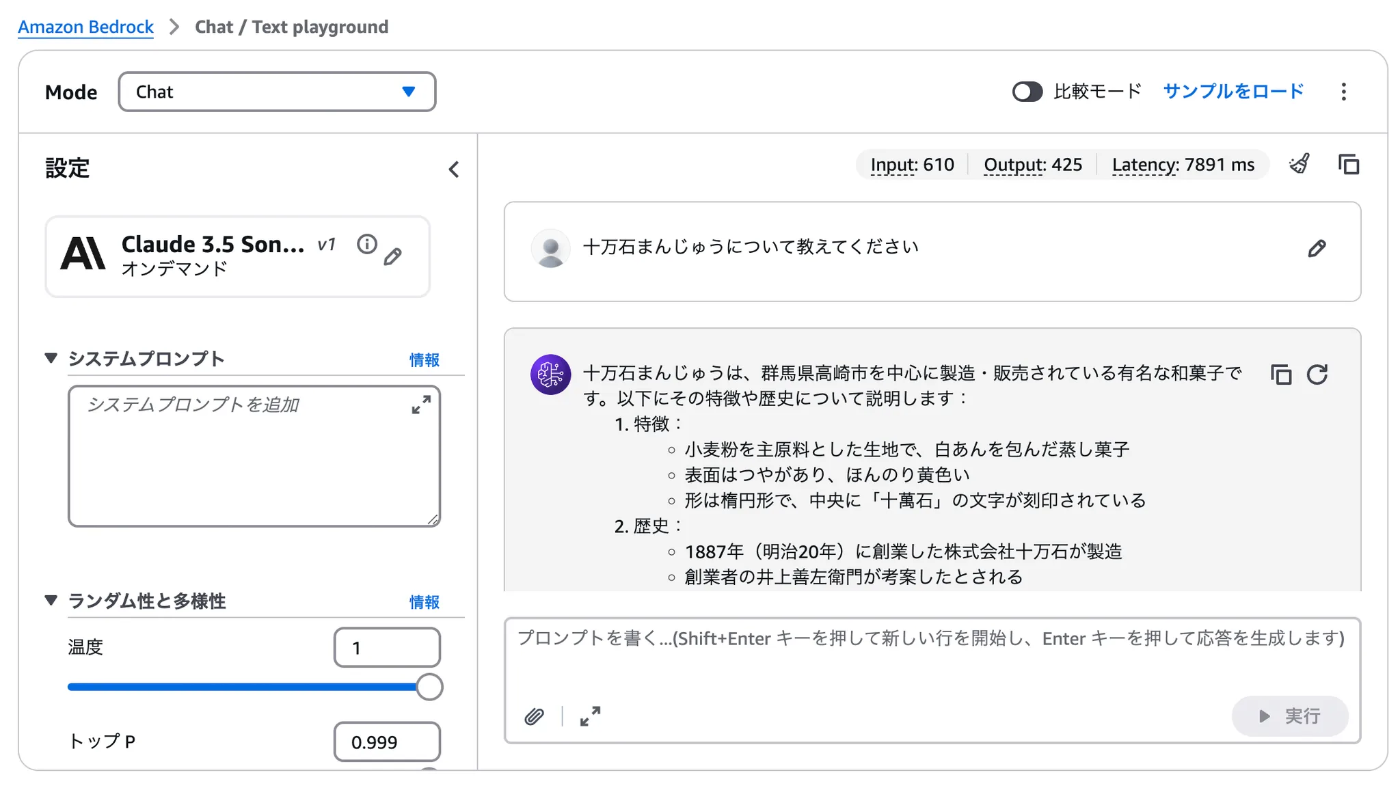This screenshot has height=790, width=1400.
Task: Click the 温度 slider handle
Action: pos(429,687)
